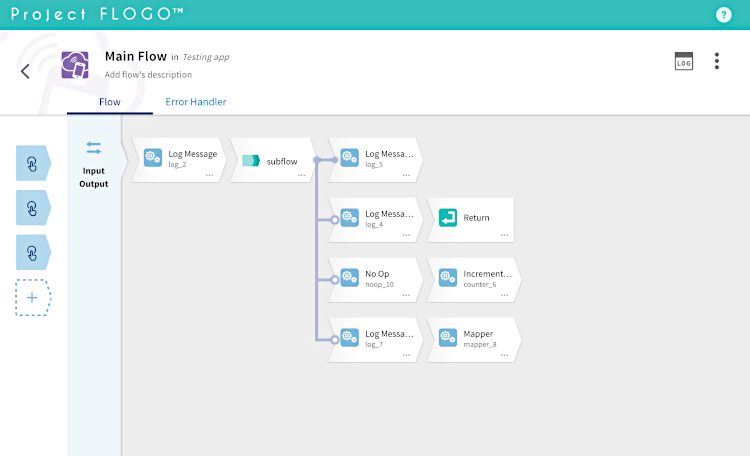Viewport: 750px width, 456px height.
Task: Select branch connector node to log_7
Action: coord(335,340)
